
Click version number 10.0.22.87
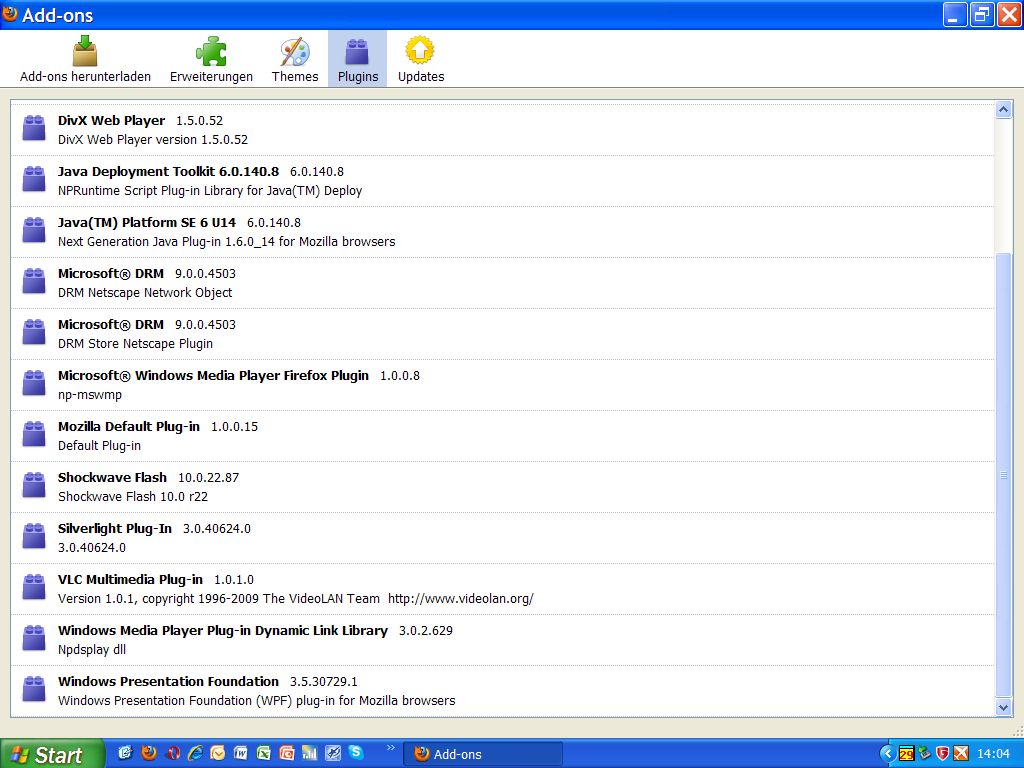(208, 478)
